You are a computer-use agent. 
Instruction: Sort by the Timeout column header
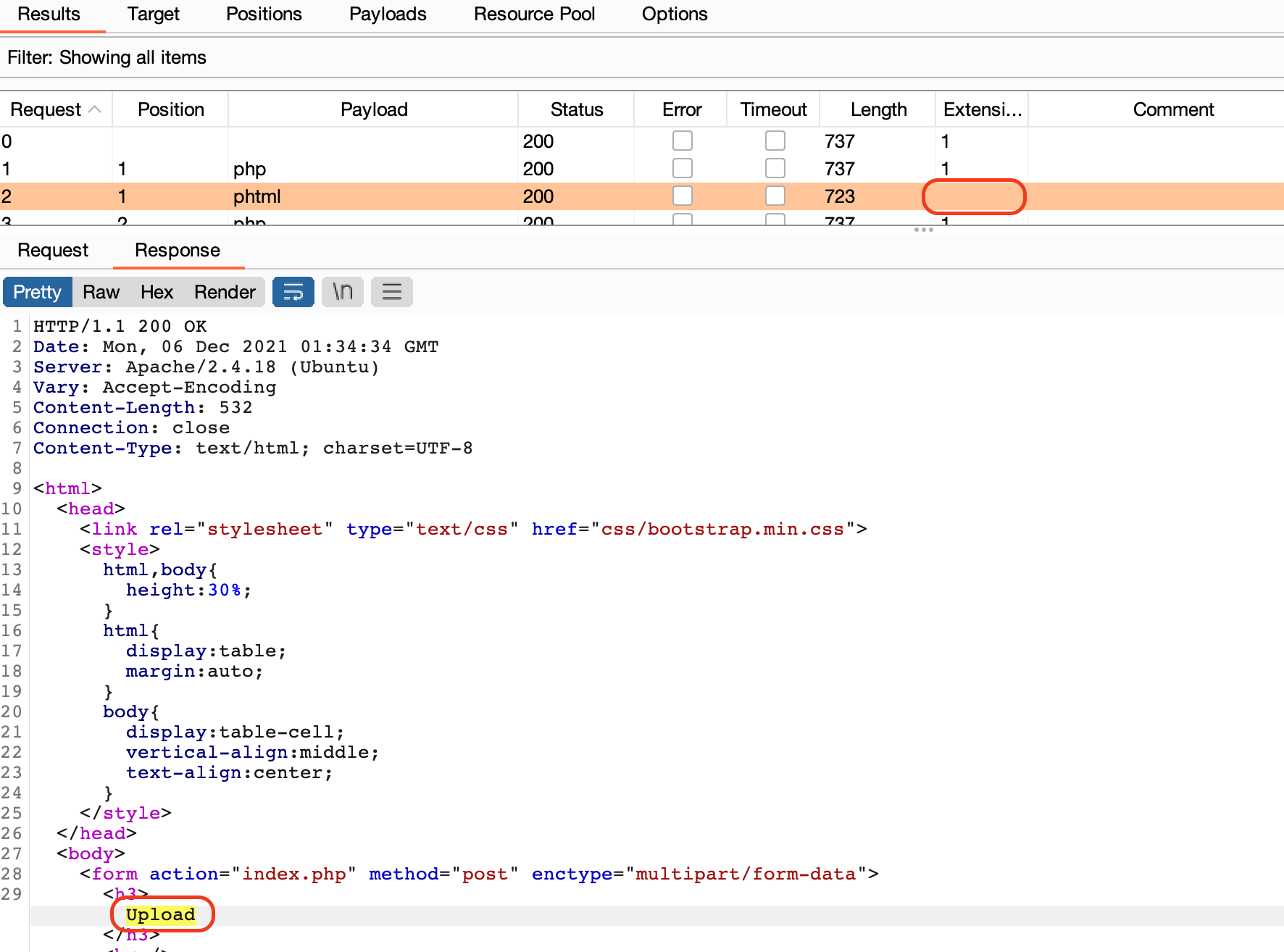coord(773,109)
